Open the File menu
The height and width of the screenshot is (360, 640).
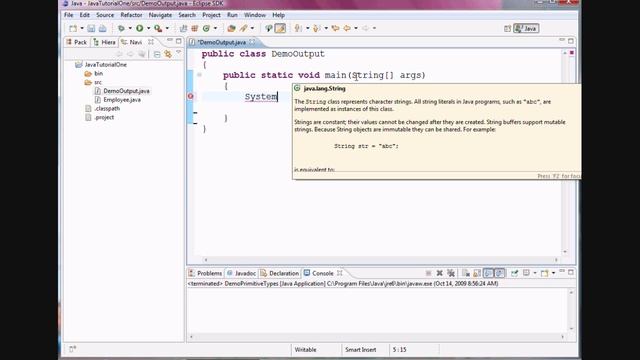(69, 15)
